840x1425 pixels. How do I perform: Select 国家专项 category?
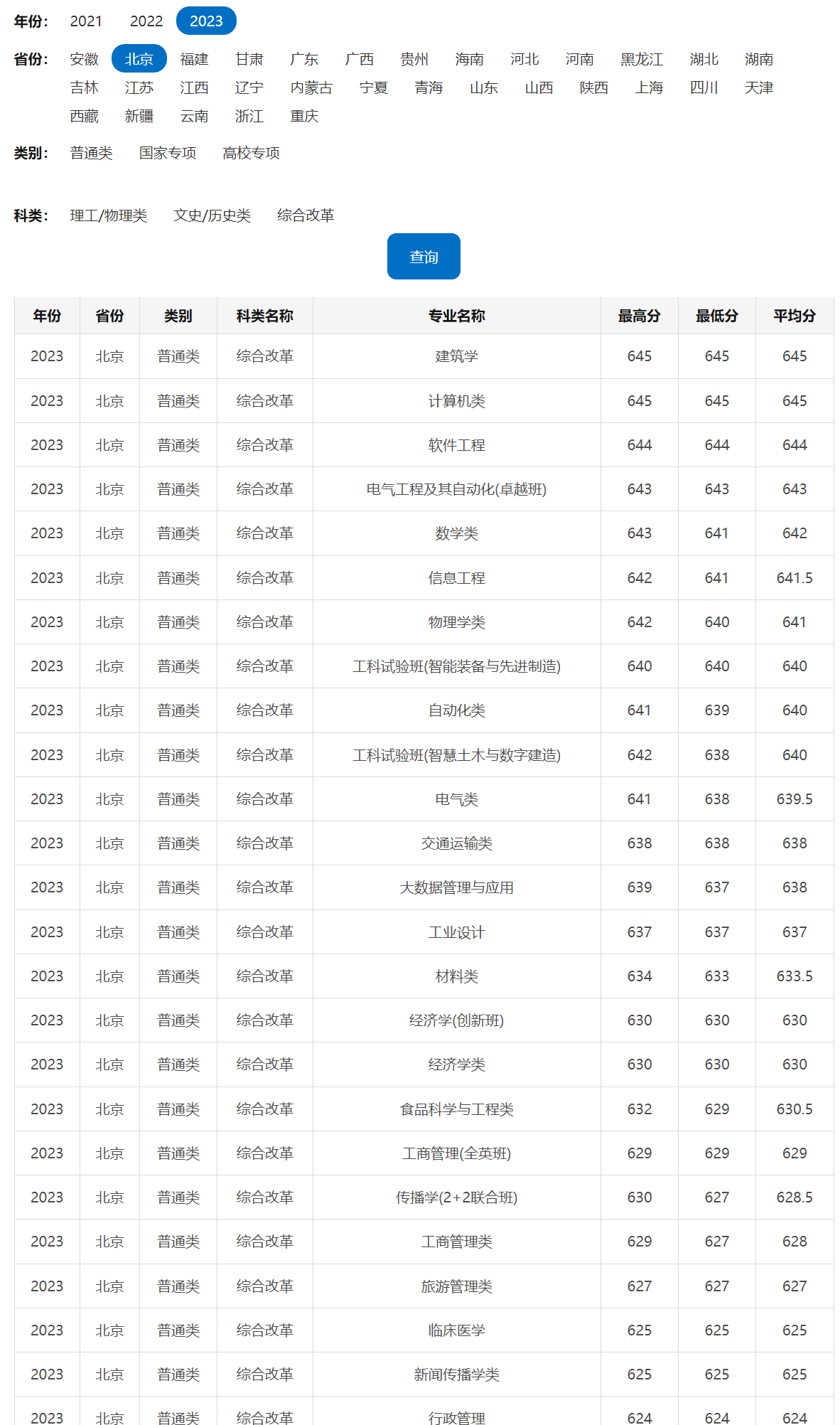[x=168, y=153]
